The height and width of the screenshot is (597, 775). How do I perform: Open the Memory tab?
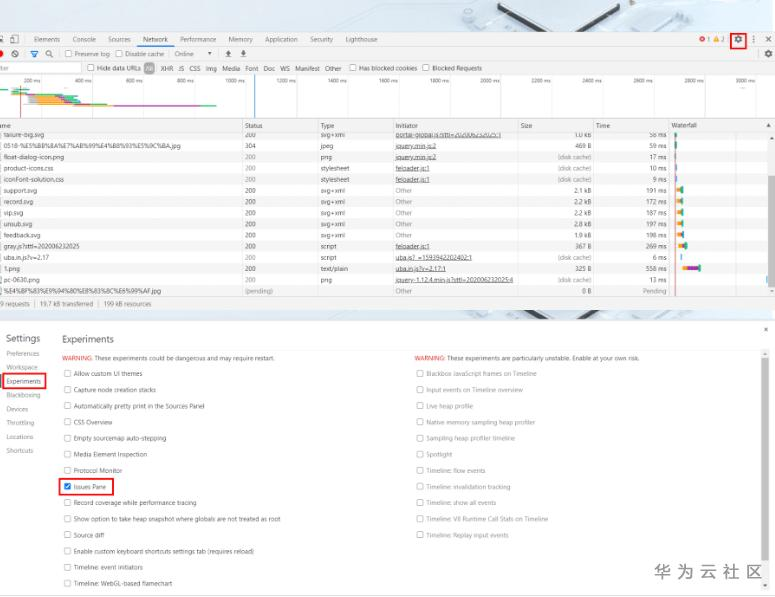point(240,40)
